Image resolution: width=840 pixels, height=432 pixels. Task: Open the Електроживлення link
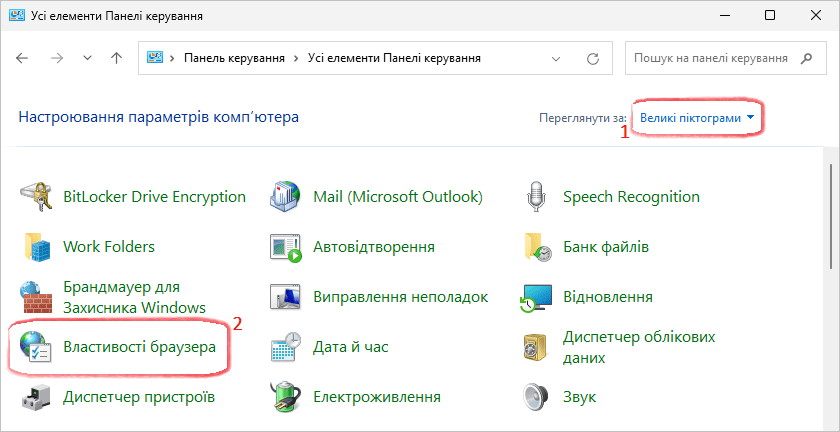[x=377, y=397]
